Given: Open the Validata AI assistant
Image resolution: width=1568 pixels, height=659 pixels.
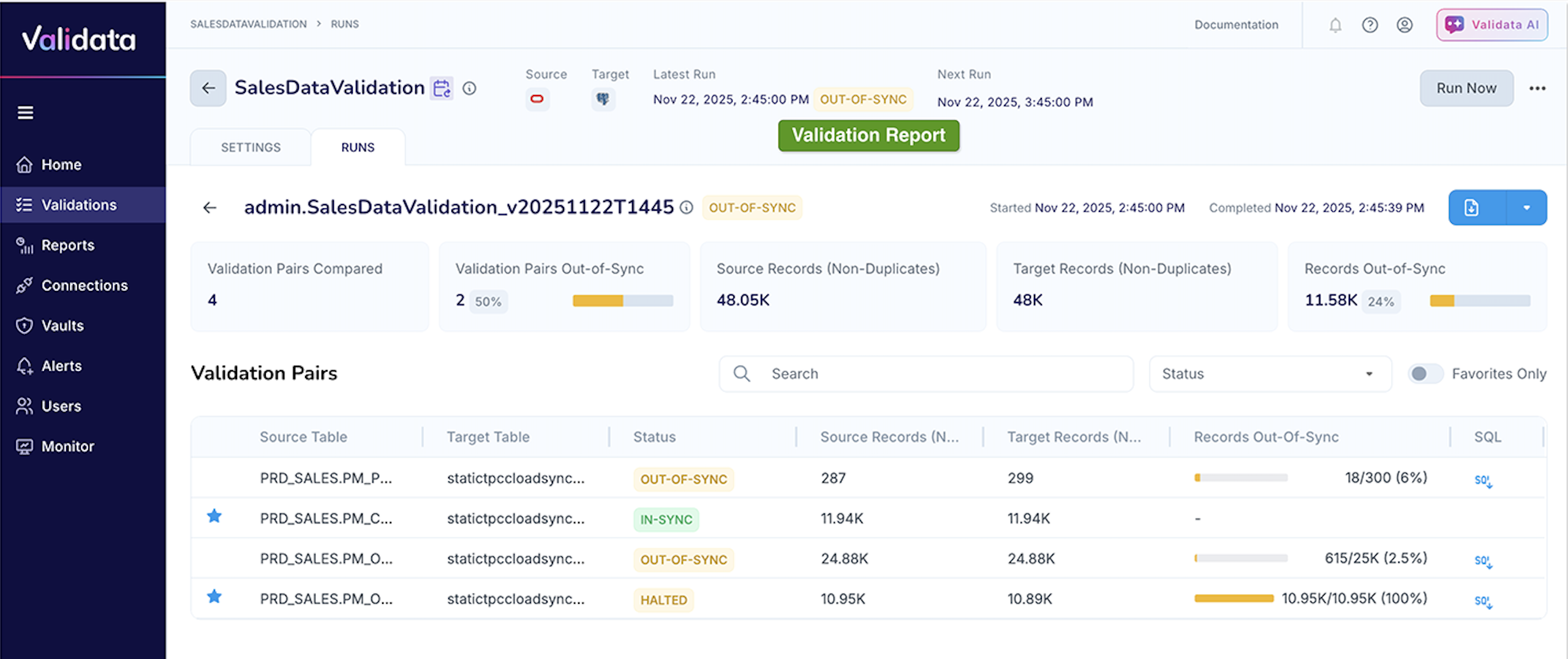Looking at the screenshot, I should coord(1491,25).
